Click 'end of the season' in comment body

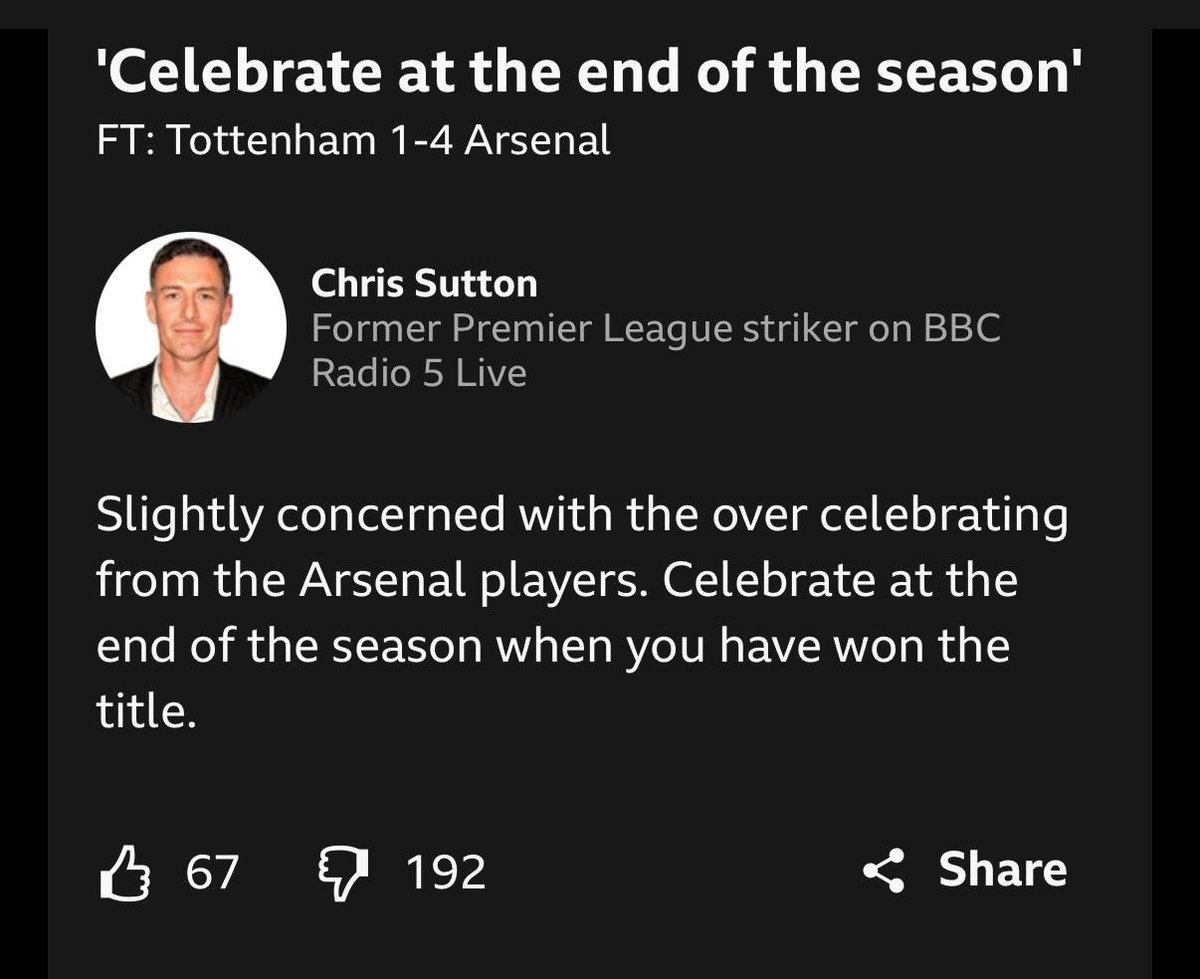[x=290, y=647]
